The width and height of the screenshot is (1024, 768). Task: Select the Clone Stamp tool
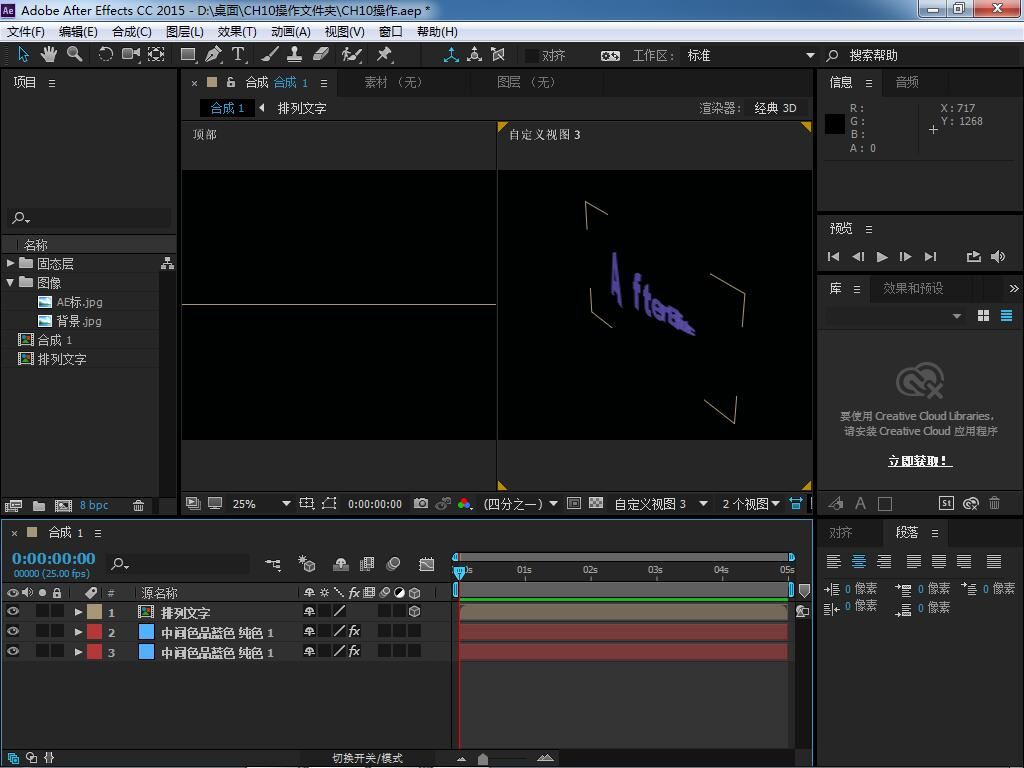(x=295, y=55)
